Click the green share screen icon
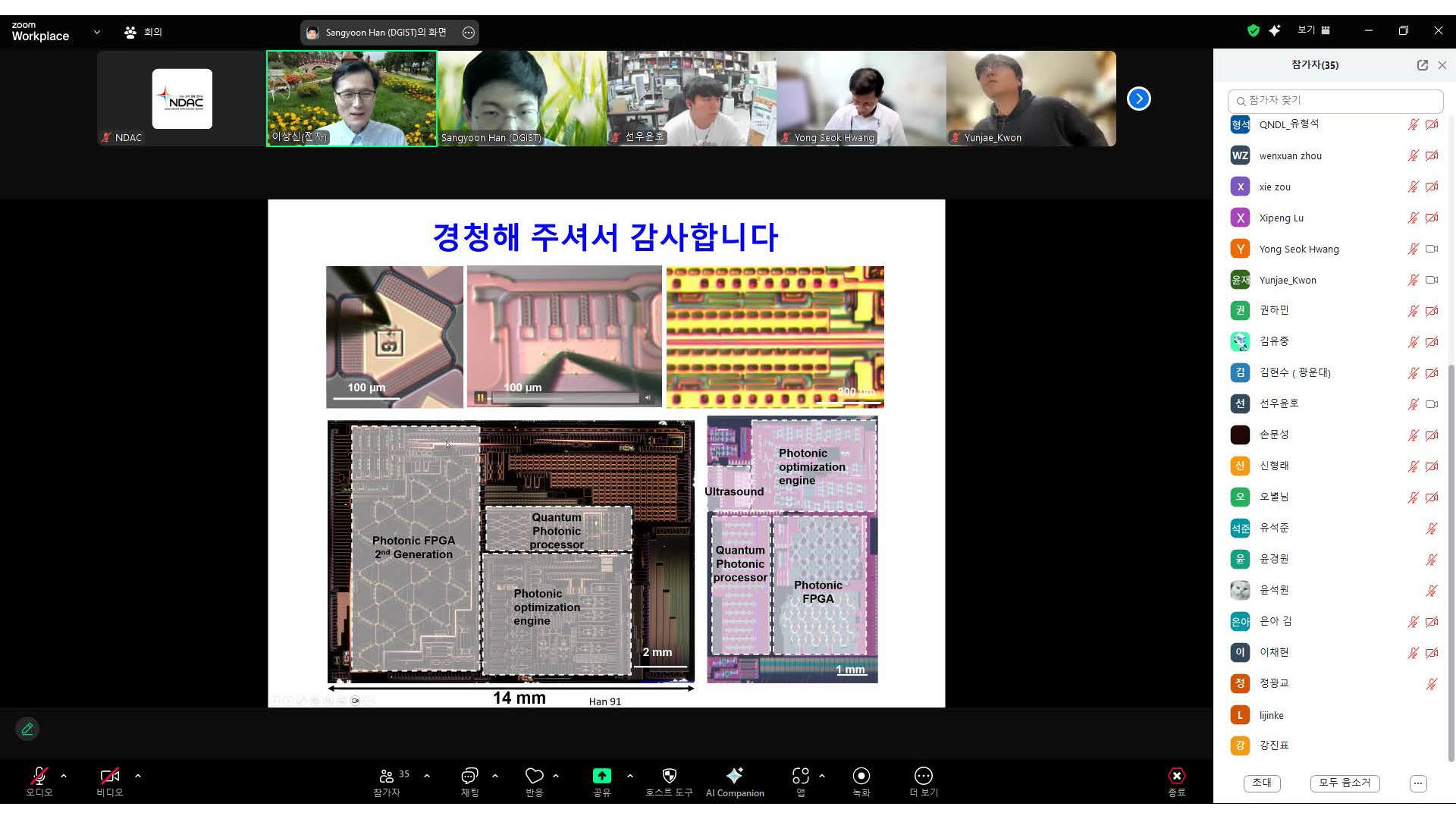 (x=601, y=775)
